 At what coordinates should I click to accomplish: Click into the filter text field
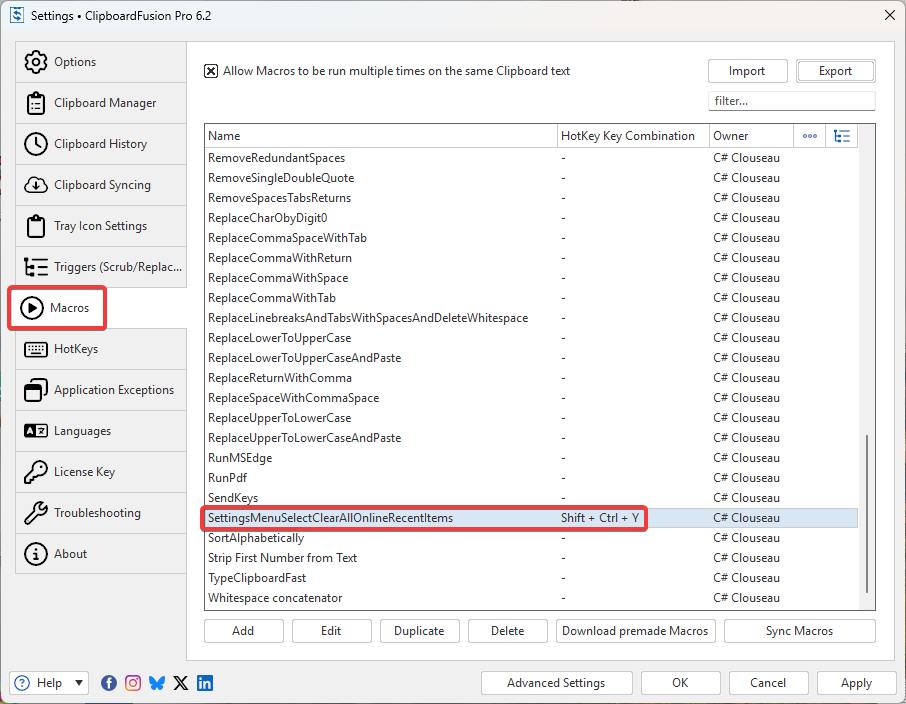coord(791,101)
